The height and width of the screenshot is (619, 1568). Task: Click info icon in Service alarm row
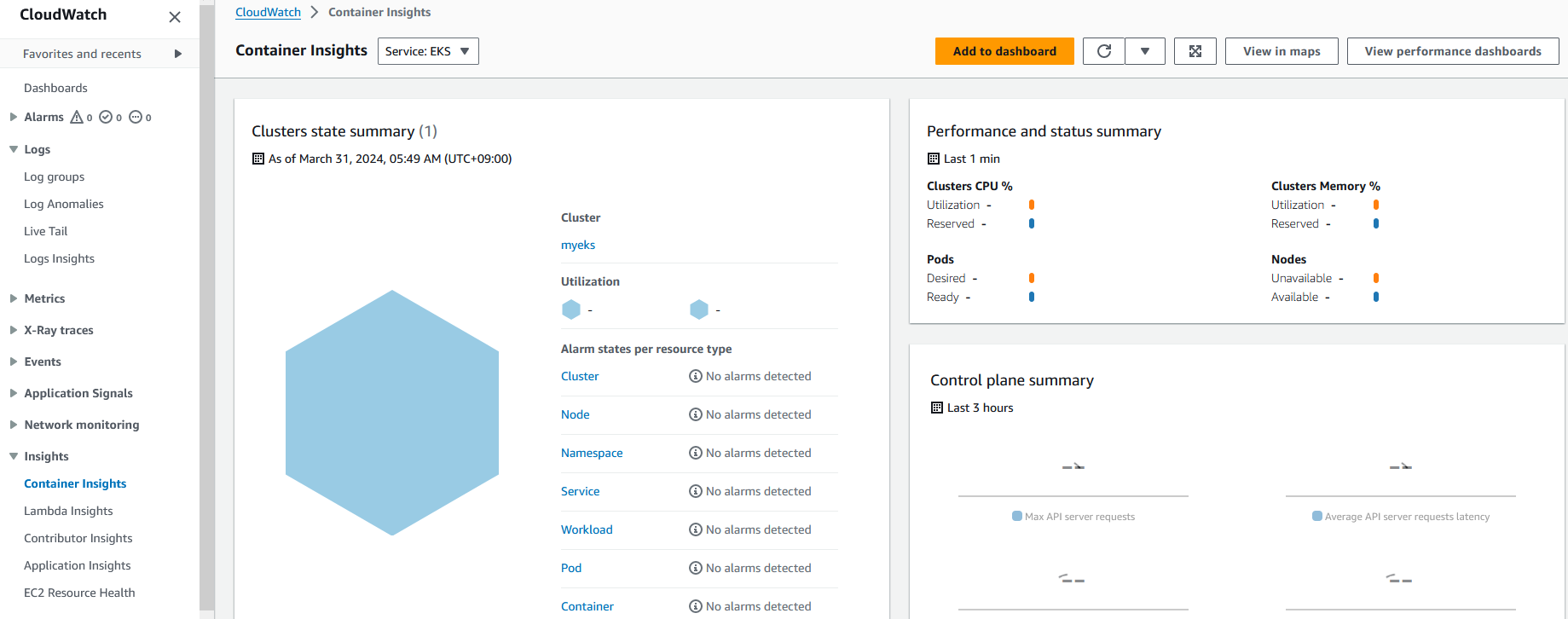click(x=696, y=491)
